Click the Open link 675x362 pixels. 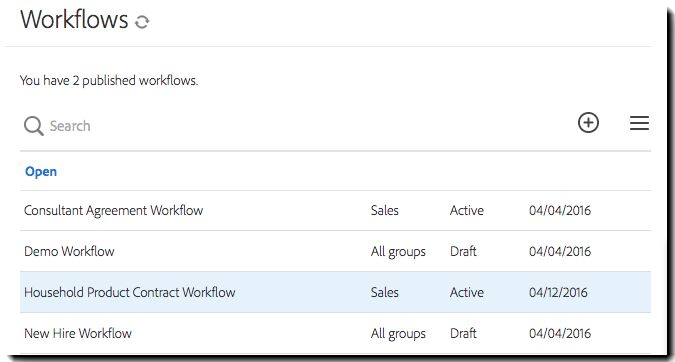[41, 171]
